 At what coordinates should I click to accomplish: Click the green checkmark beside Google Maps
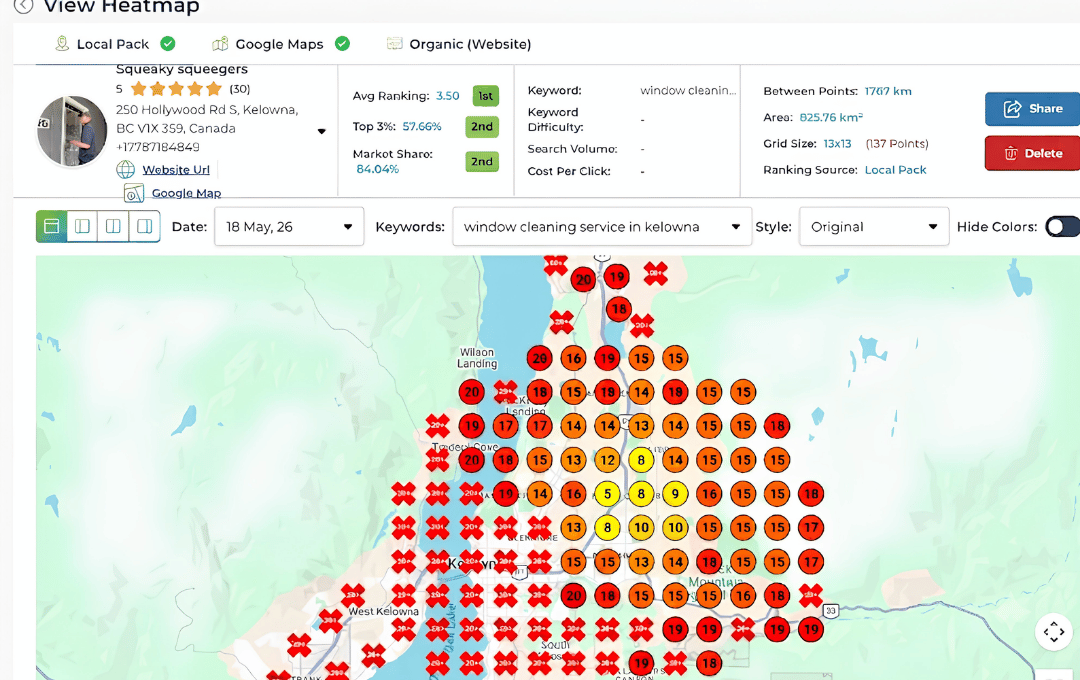[x=342, y=44]
